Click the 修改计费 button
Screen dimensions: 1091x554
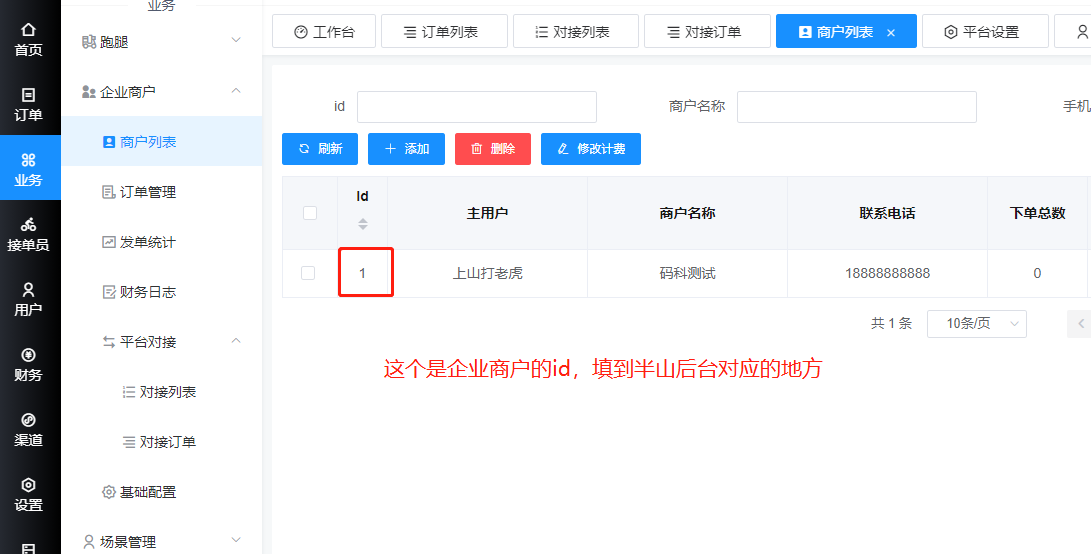591,149
